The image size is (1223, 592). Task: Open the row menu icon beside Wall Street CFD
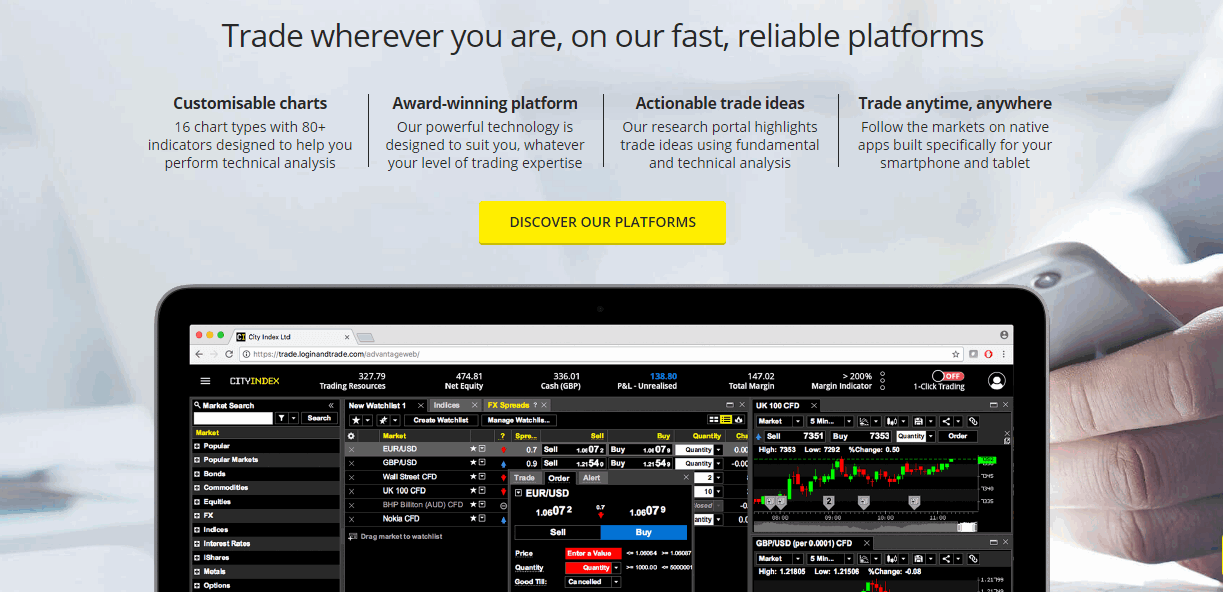coord(482,477)
